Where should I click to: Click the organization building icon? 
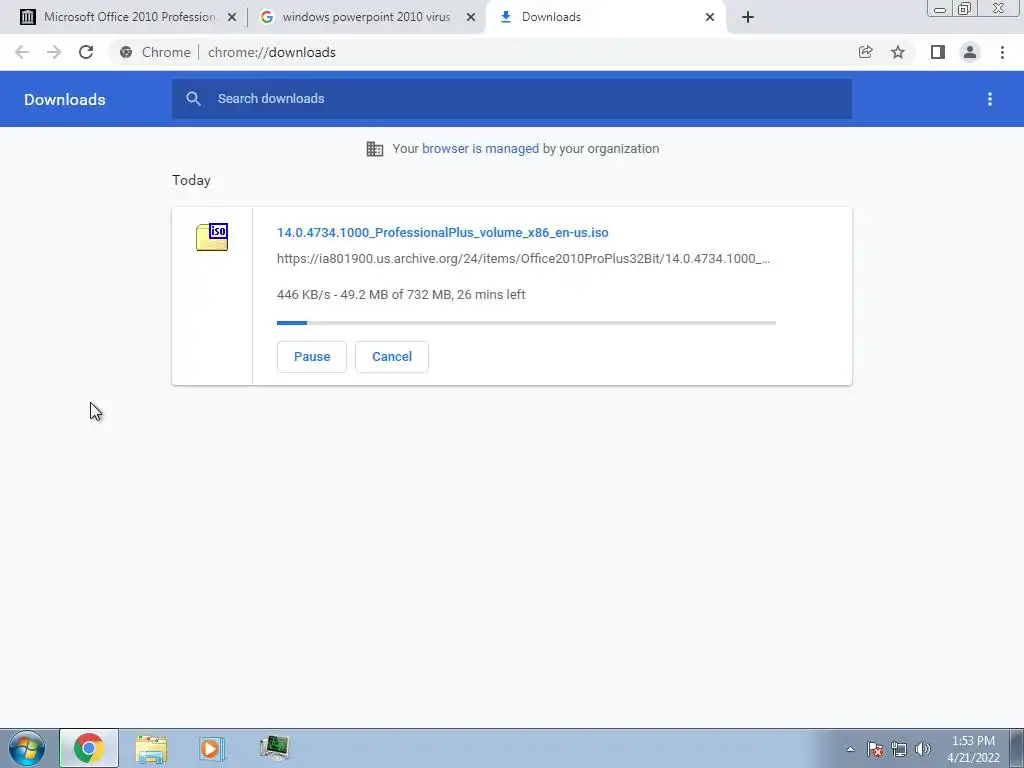(x=375, y=149)
